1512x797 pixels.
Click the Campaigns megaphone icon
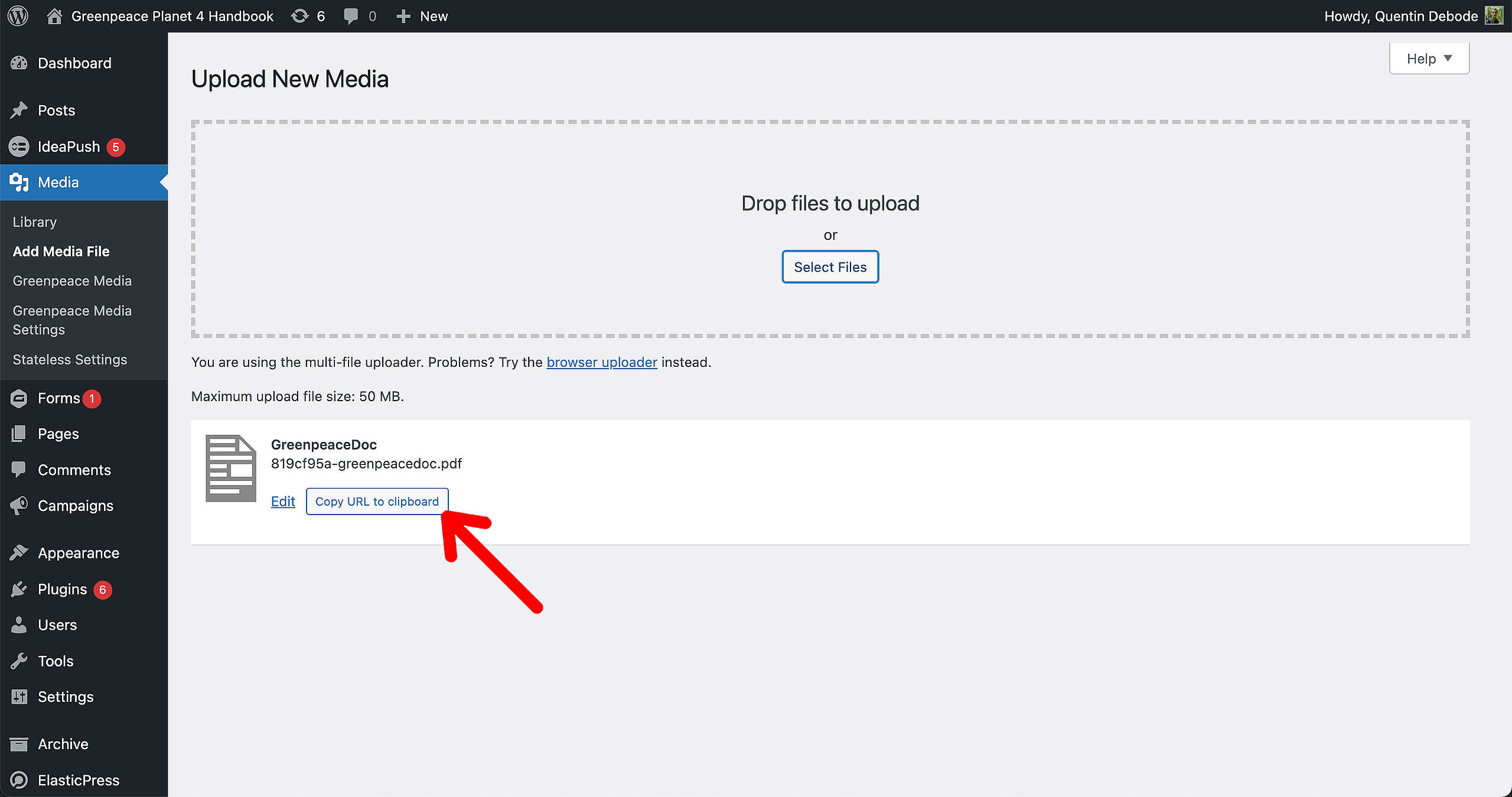click(x=19, y=506)
